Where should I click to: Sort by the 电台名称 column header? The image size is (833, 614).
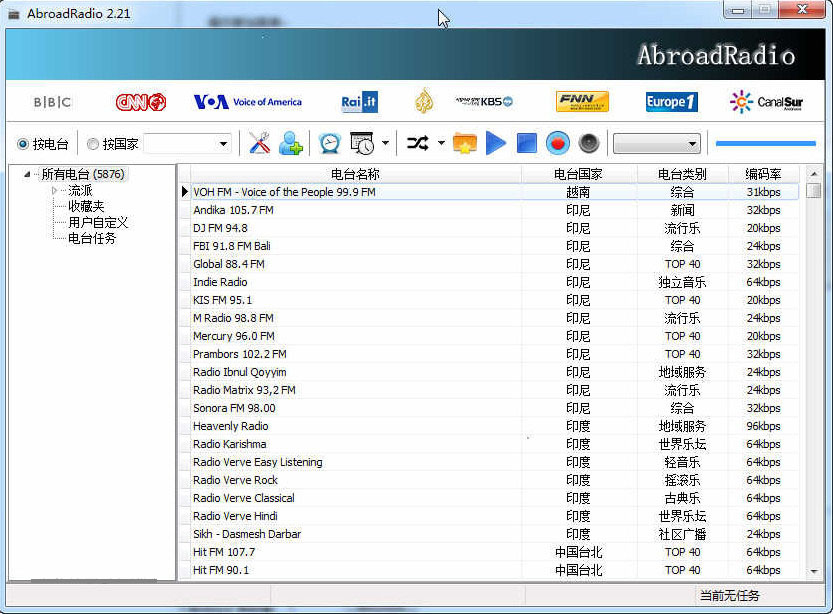pyautogui.click(x=355, y=174)
